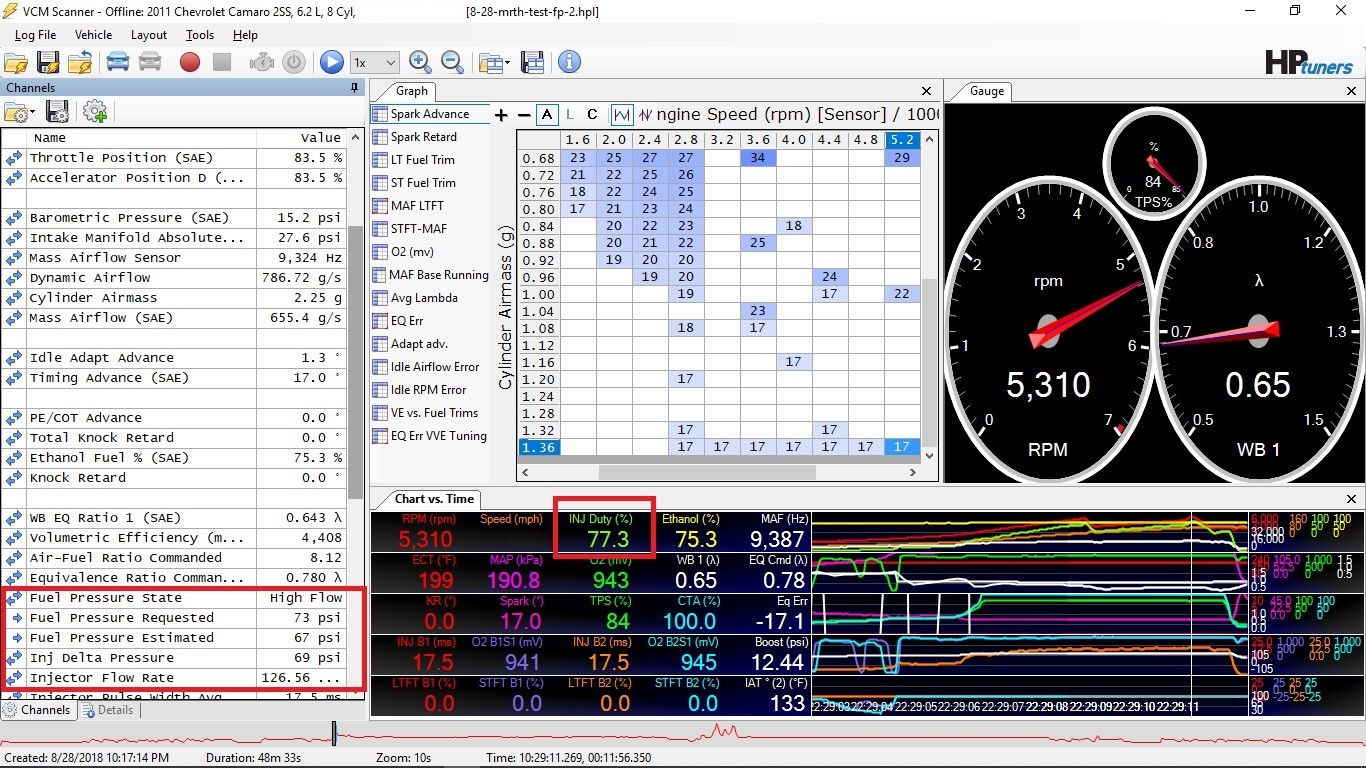Open the Tools menu

(200, 35)
